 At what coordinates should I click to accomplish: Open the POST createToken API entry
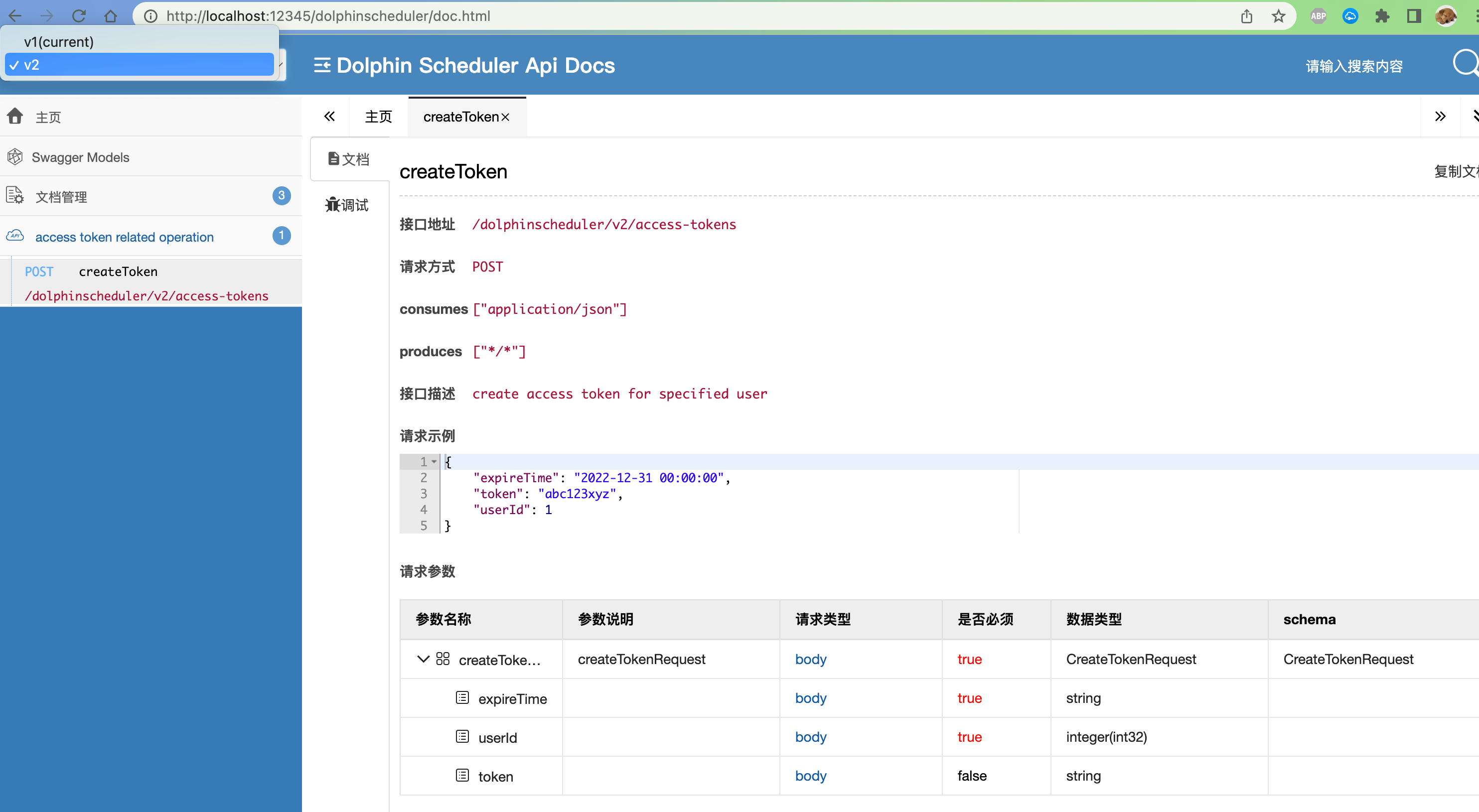(x=118, y=271)
